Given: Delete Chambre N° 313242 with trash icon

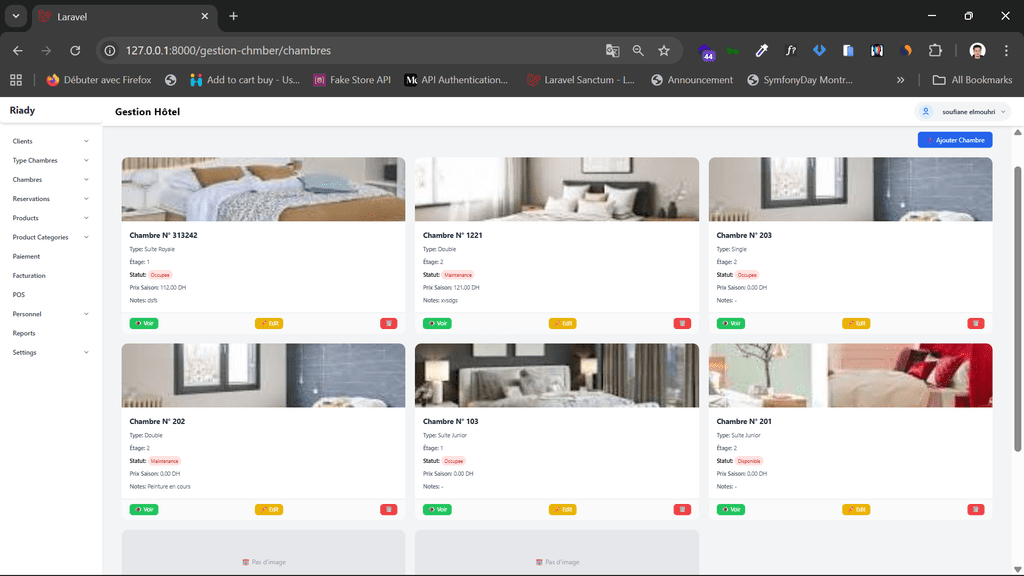Looking at the screenshot, I should (389, 323).
